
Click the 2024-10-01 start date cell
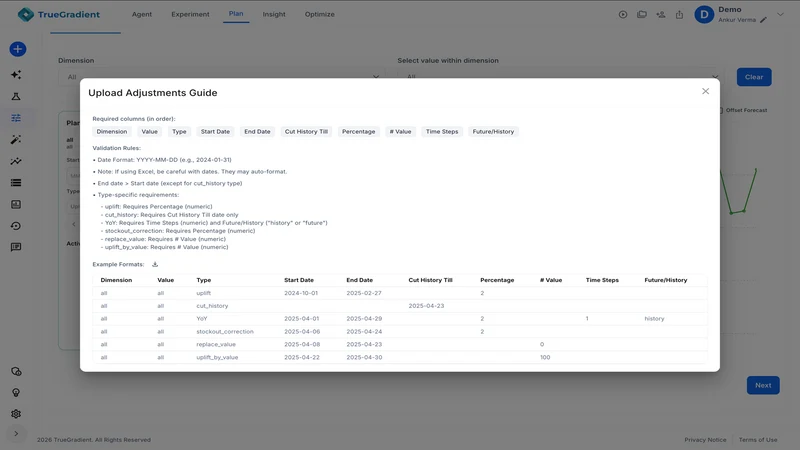[301, 293]
